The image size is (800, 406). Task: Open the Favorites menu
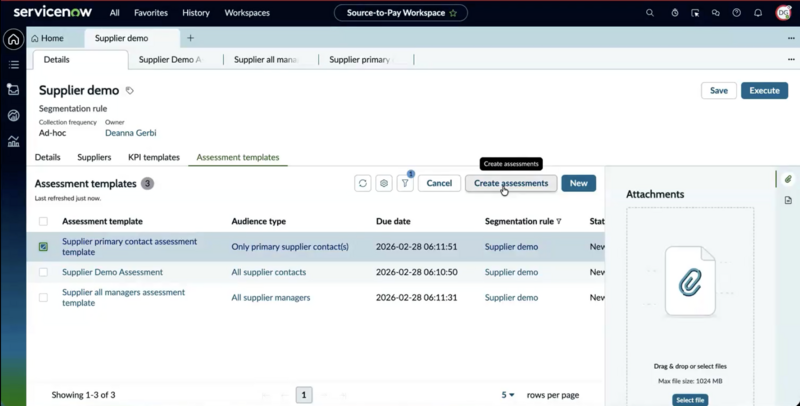pos(151,13)
